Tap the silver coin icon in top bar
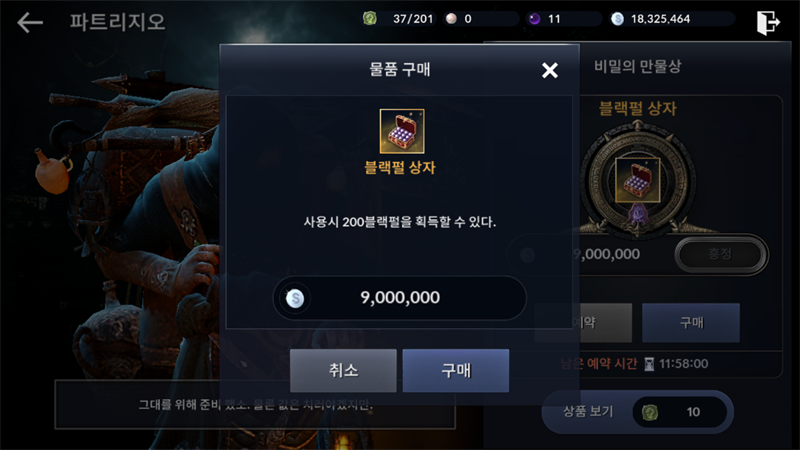Image resolution: width=800 pixels, height=450 pixels. pos(617,19)
